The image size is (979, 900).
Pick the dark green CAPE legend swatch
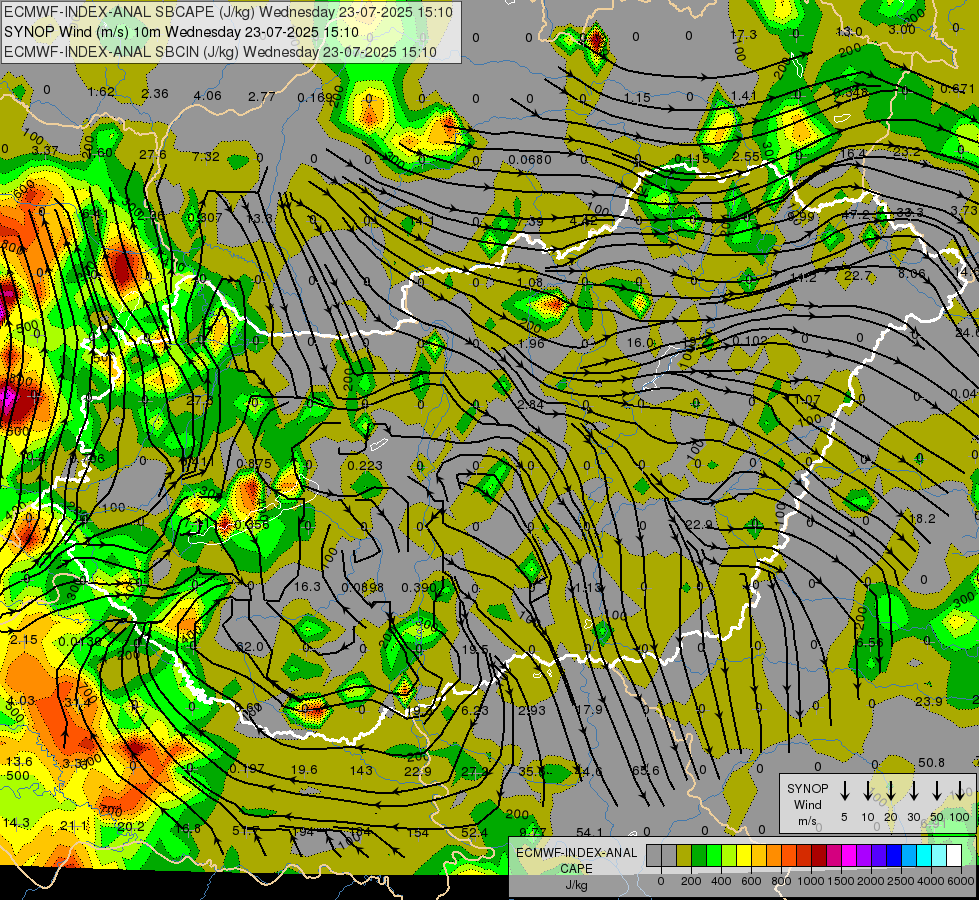(699, 856)
